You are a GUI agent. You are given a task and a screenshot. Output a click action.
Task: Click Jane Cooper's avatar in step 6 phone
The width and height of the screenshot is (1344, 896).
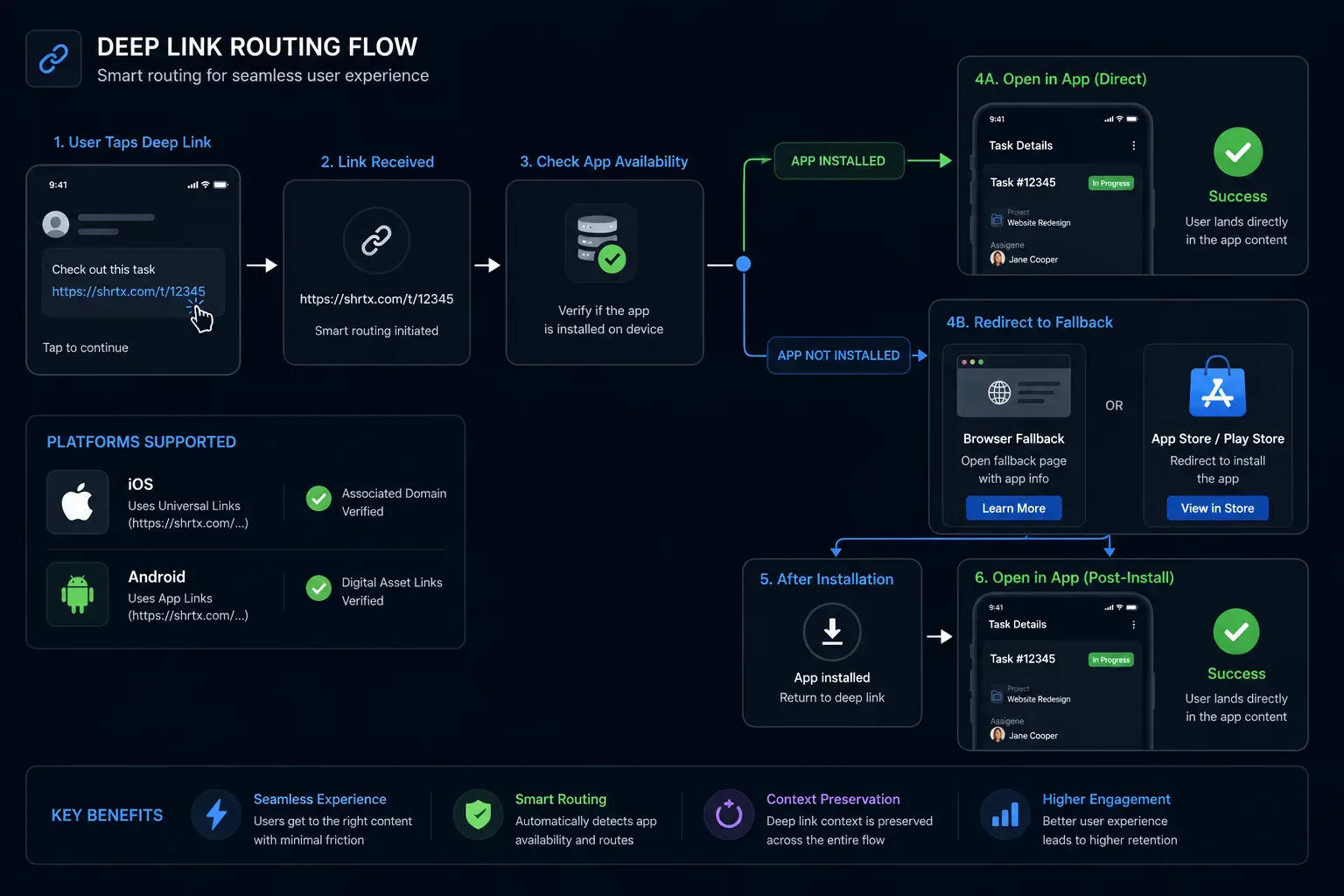coord(997,735)
